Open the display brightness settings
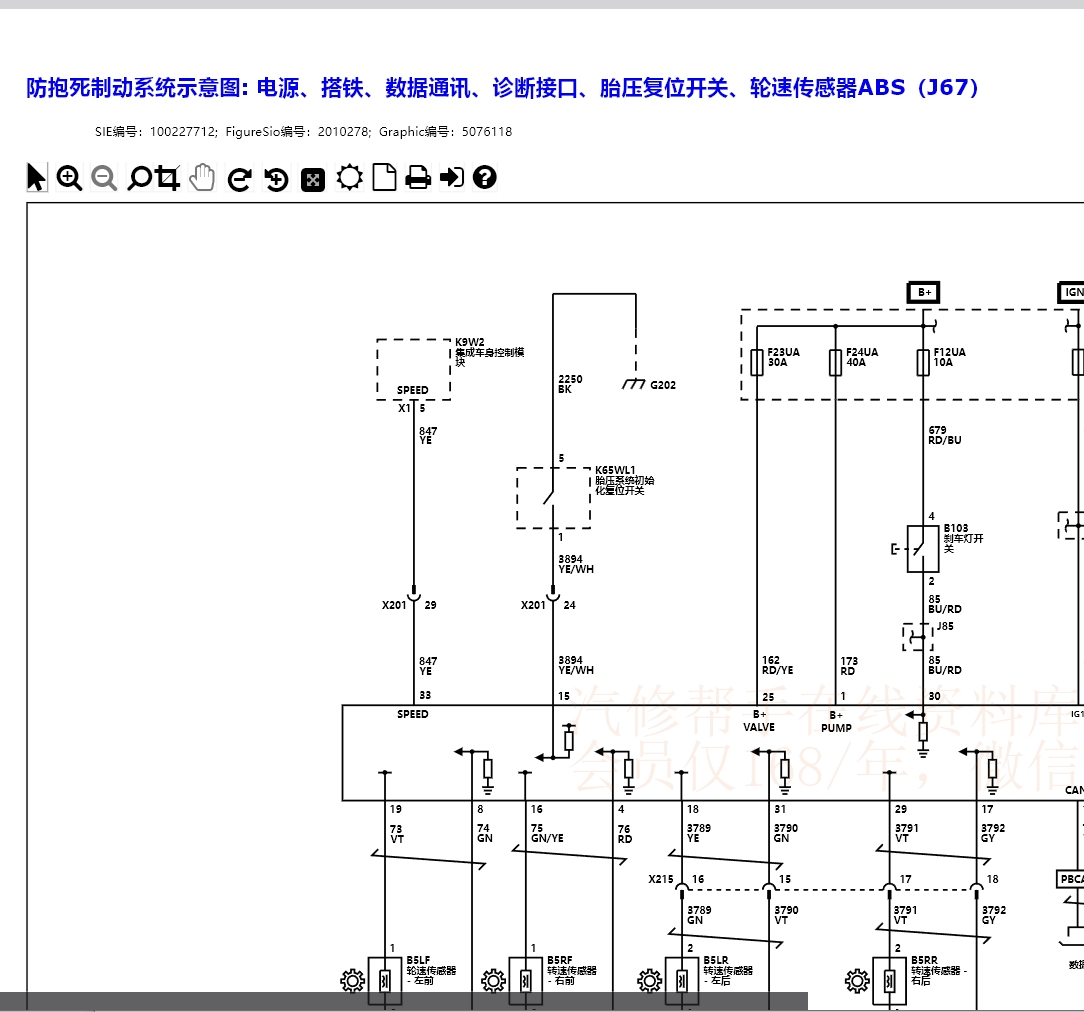Image resolution: width=1084 pixels, height=1012 pixels. 347,177
